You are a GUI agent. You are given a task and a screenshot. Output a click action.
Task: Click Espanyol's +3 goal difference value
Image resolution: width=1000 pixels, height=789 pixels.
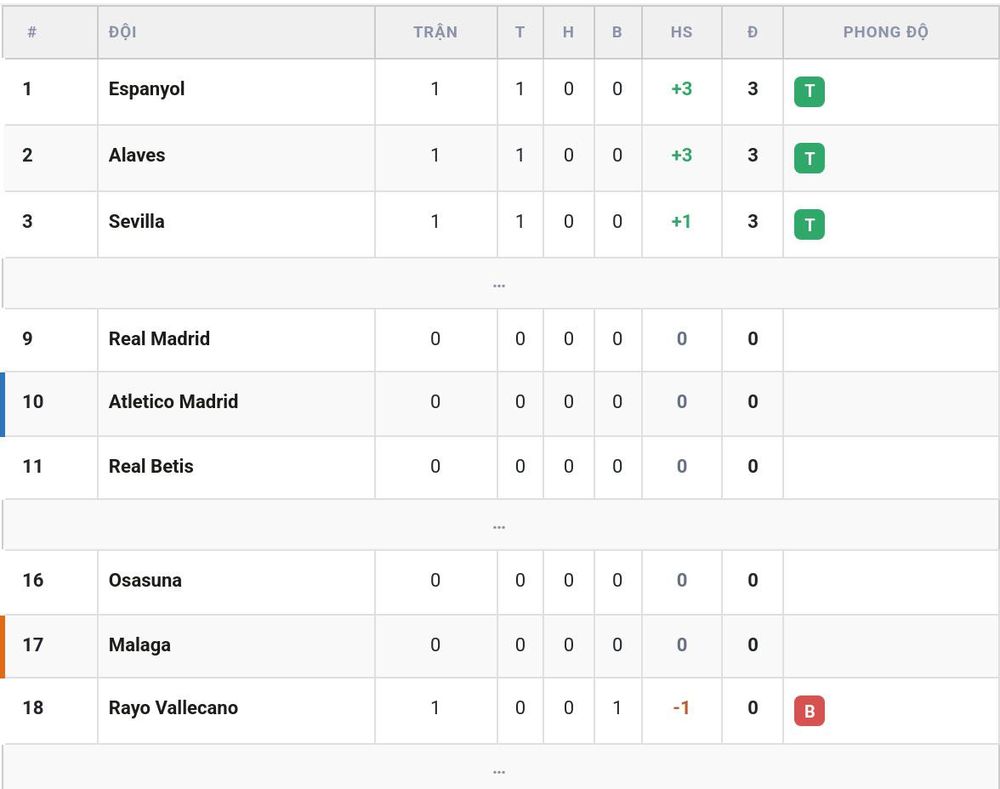tap(681, 89)
